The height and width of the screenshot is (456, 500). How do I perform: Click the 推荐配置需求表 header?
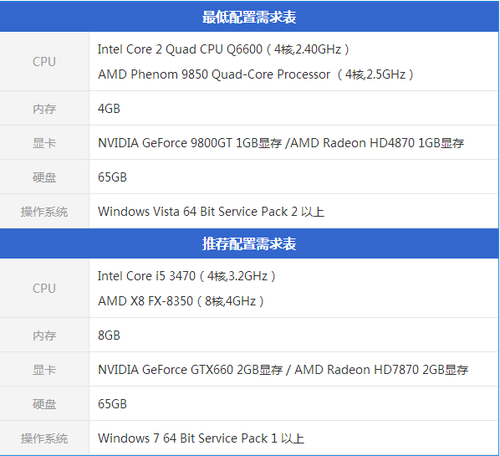(x=249, y=244)
